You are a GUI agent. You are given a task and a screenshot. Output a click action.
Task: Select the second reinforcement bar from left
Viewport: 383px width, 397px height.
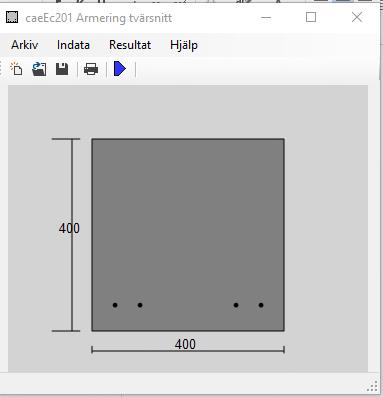(x=140, y=305)
